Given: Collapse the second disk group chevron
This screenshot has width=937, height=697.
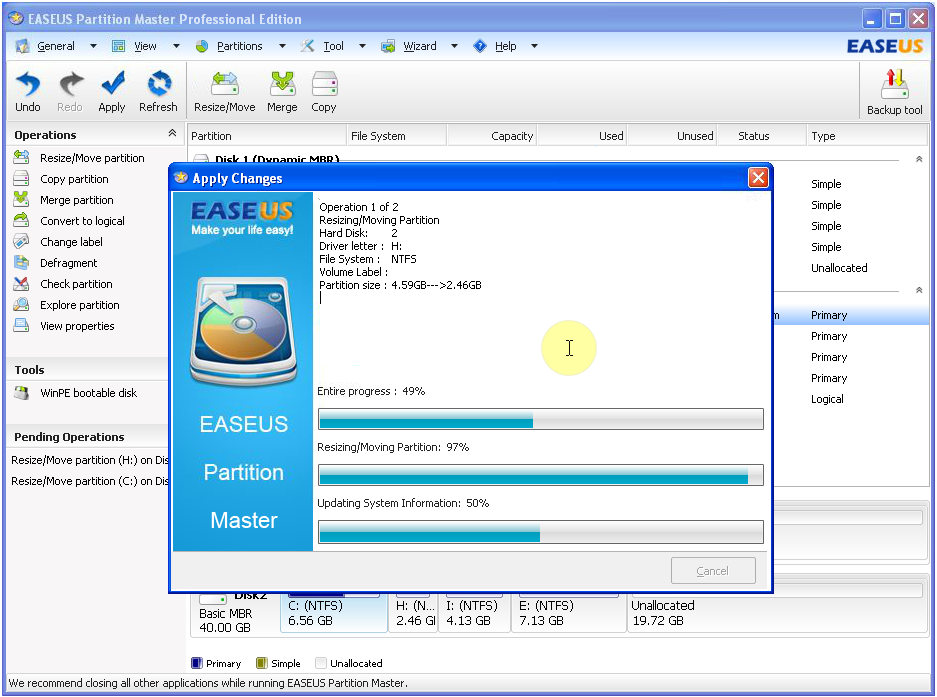Looking at the screenshot, I should coord(919,291).
